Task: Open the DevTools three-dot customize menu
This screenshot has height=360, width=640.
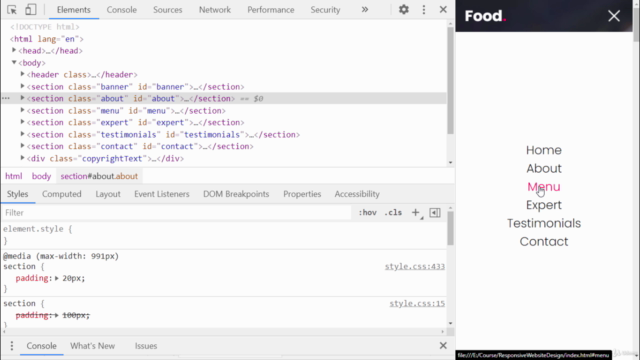Action: tap(424, 9)
